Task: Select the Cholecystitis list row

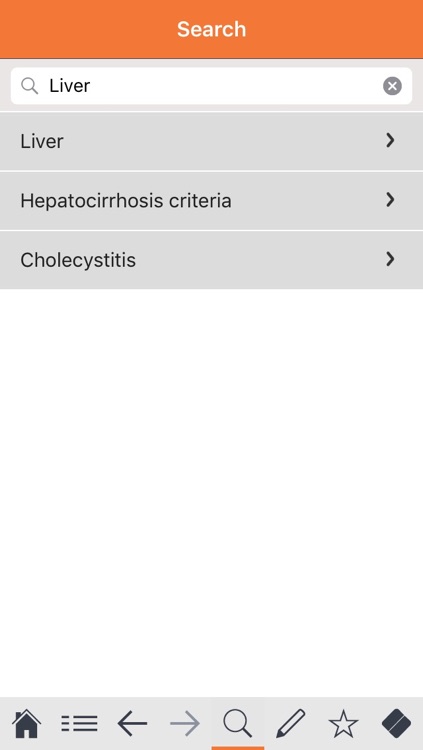Action: point(212,260)
